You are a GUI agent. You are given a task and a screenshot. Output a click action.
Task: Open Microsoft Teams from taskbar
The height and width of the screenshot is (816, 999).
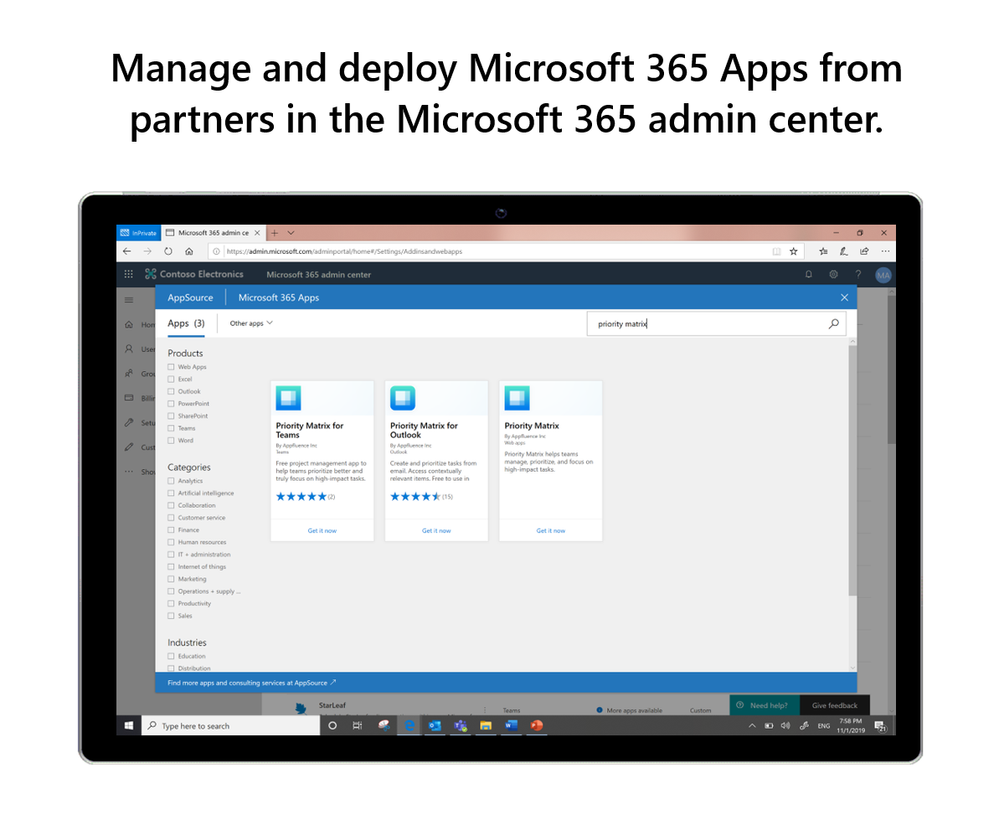click(461, 726)
